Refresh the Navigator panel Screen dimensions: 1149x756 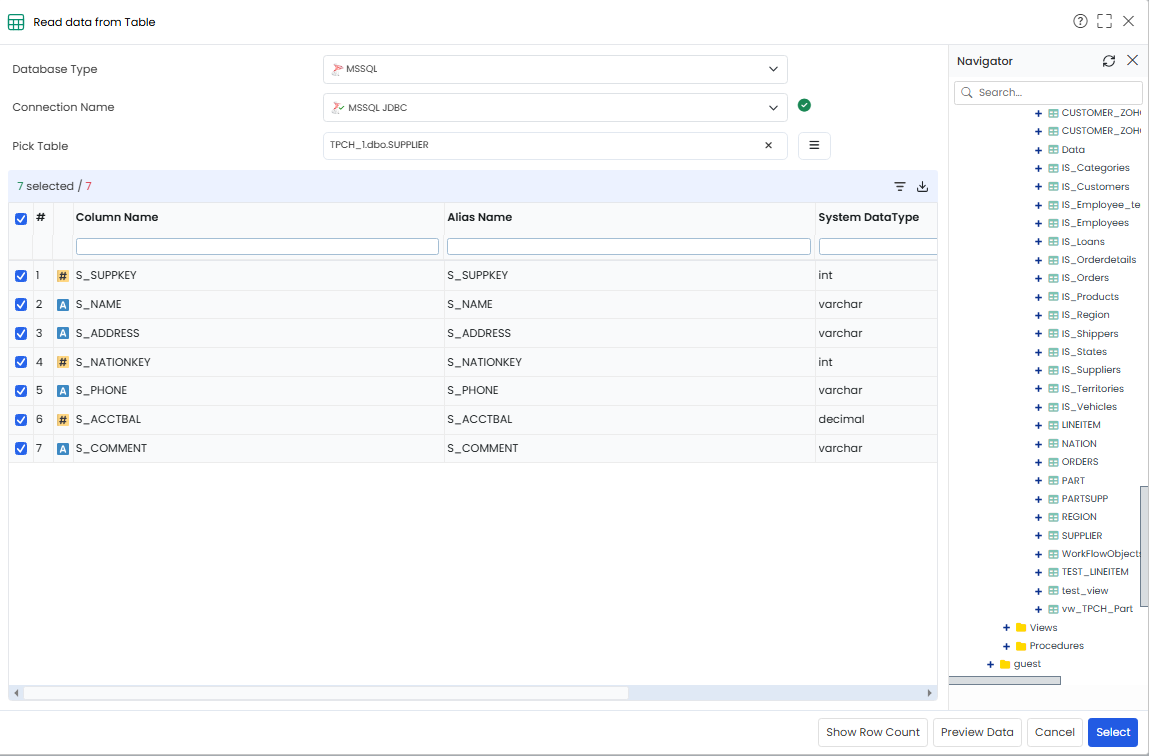coord(1109,61)
